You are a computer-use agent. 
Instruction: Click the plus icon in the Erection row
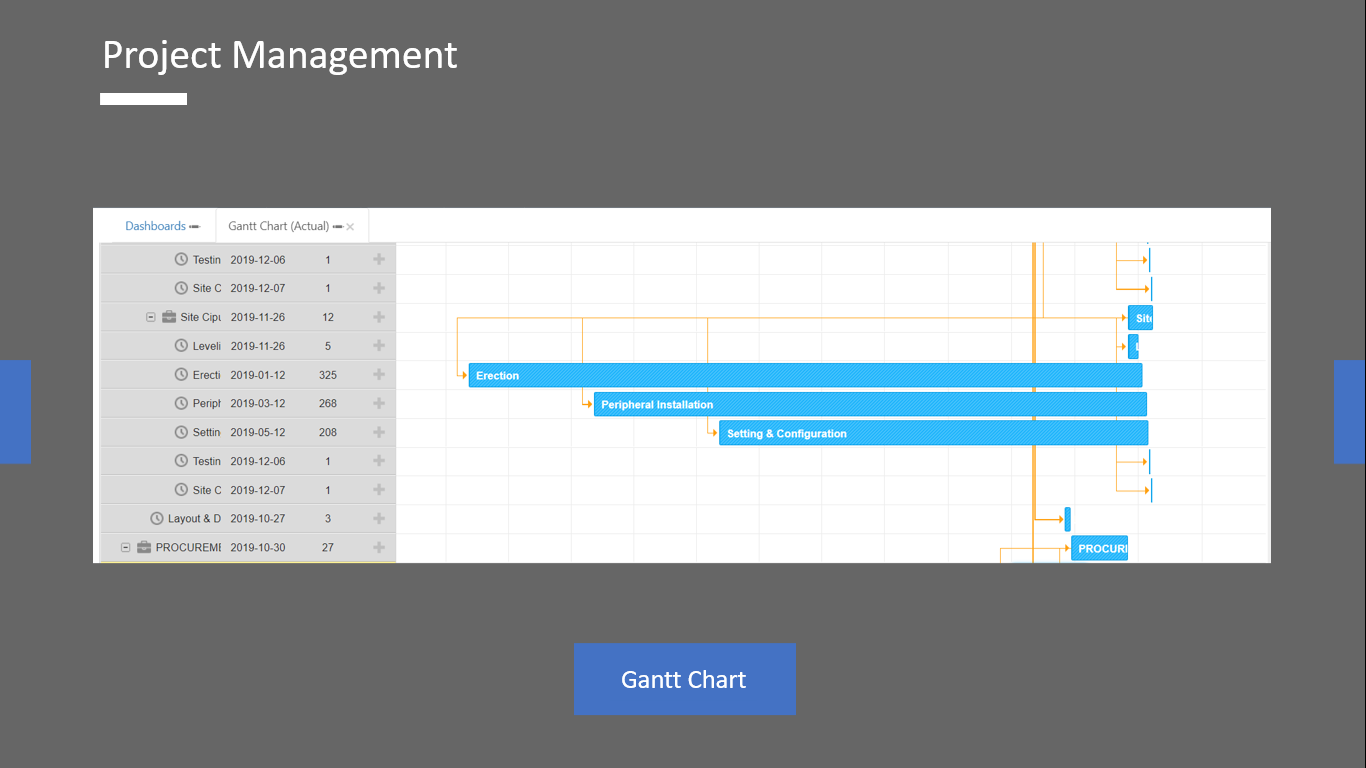379,374
